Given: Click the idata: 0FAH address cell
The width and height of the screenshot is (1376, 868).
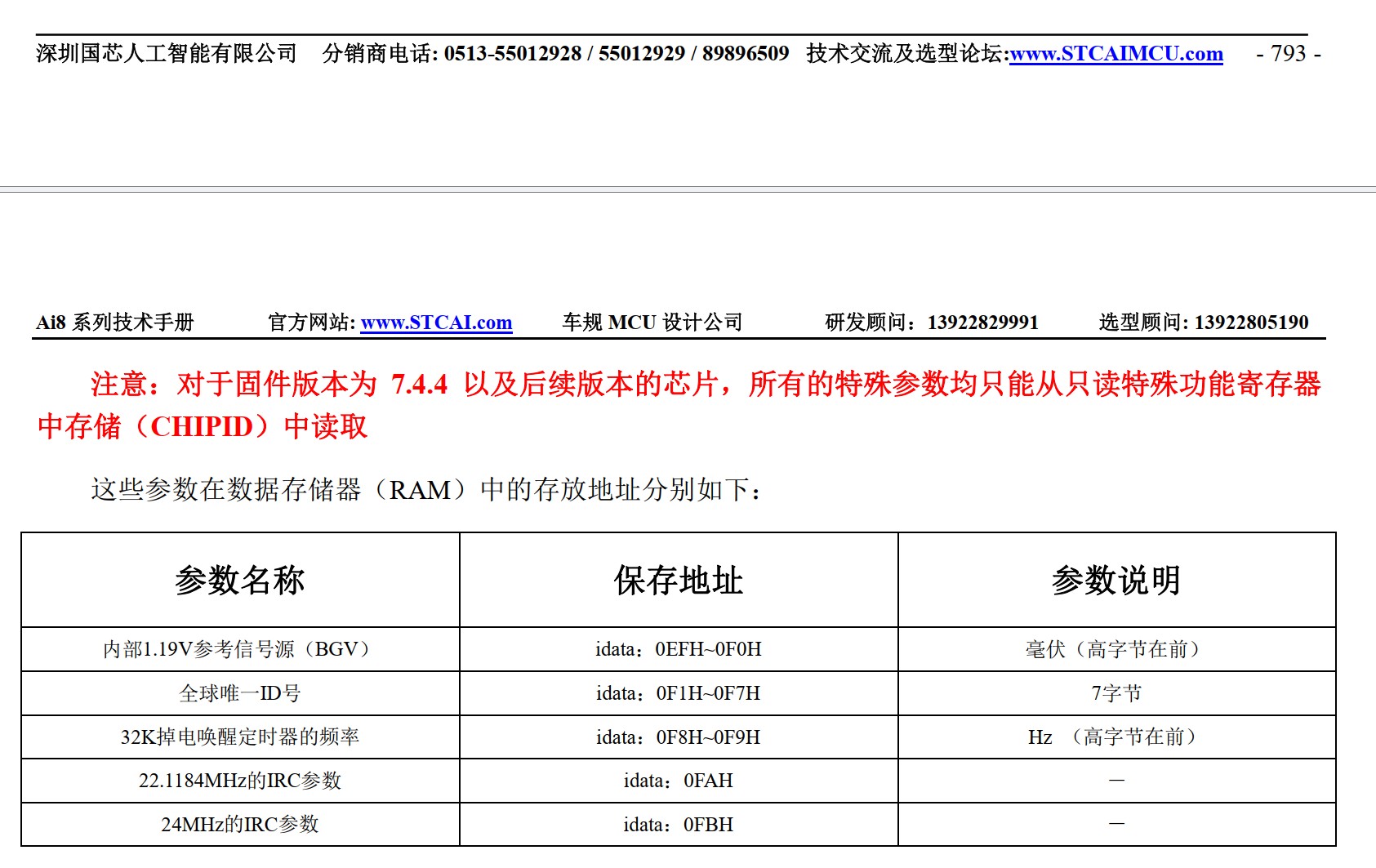Looking at the screenshot, I should [x=679, y=781].
